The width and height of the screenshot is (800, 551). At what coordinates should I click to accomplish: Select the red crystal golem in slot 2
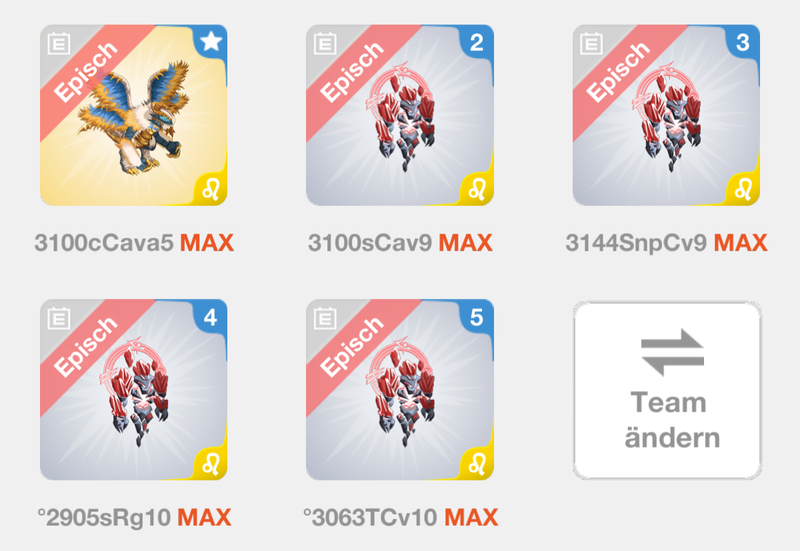[401, 117]
